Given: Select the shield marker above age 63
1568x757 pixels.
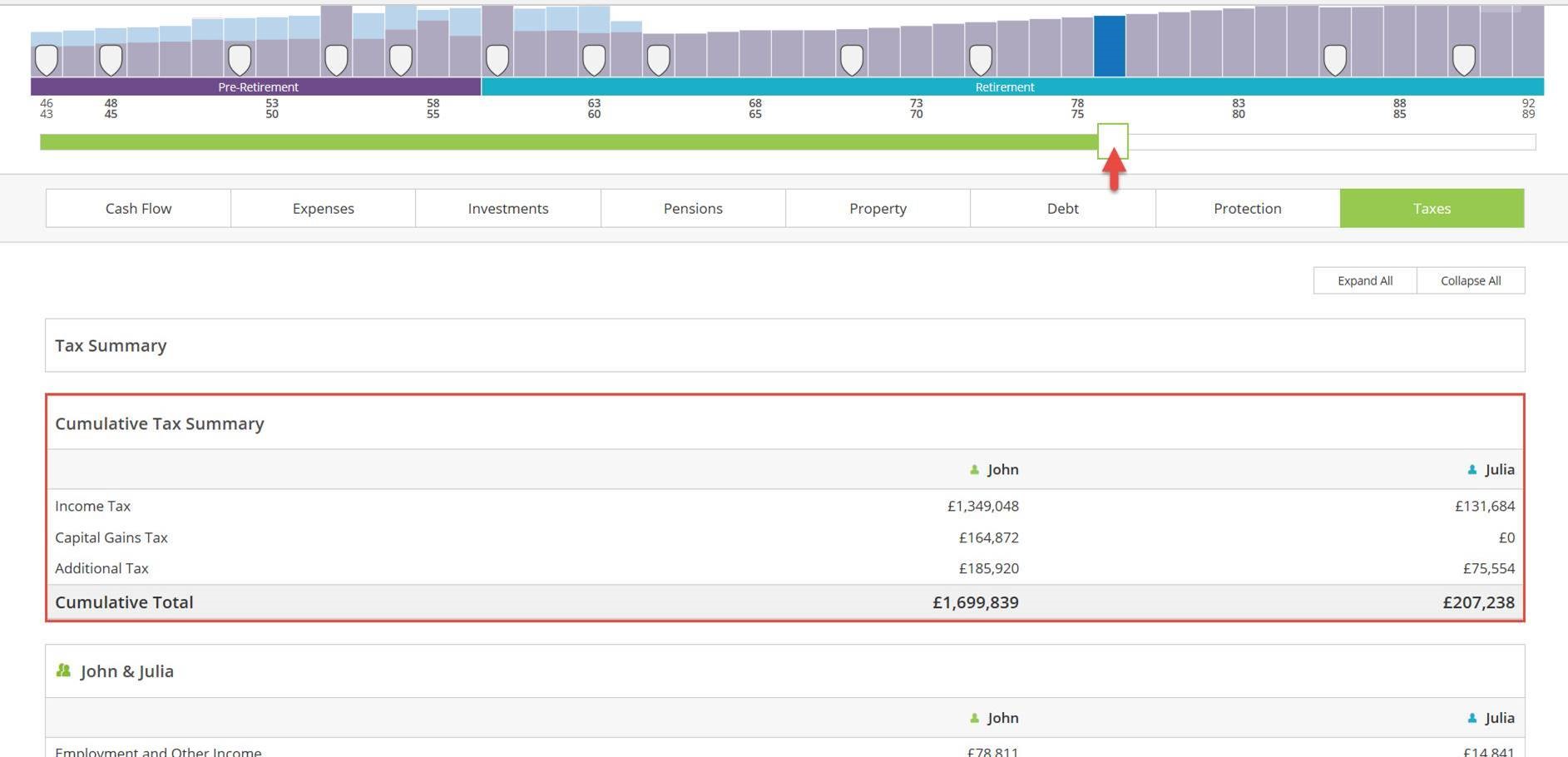Looking at the screenshot, I should (x=593, y=60).
